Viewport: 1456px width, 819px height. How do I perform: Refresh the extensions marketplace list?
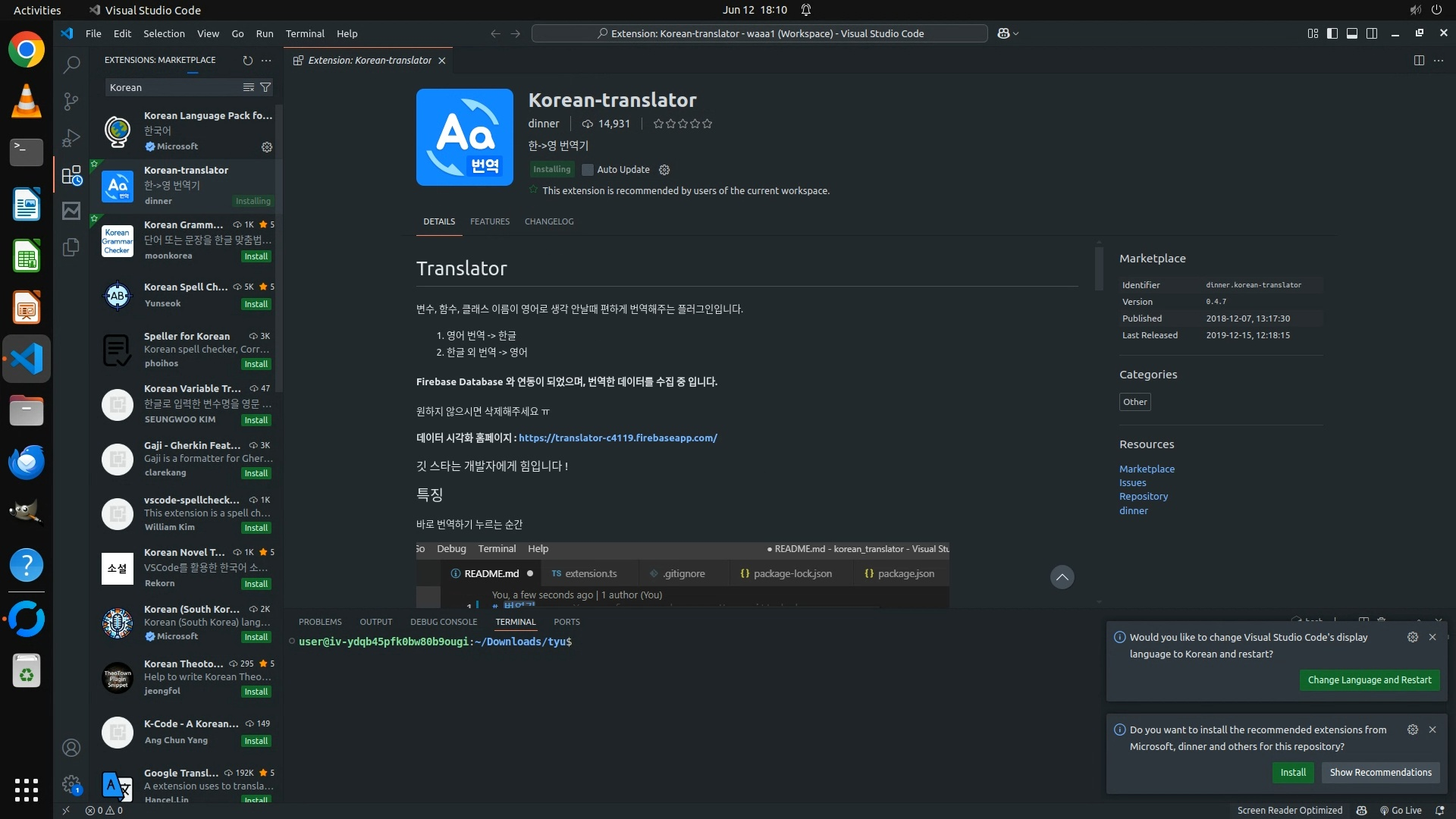pos(247,60)
